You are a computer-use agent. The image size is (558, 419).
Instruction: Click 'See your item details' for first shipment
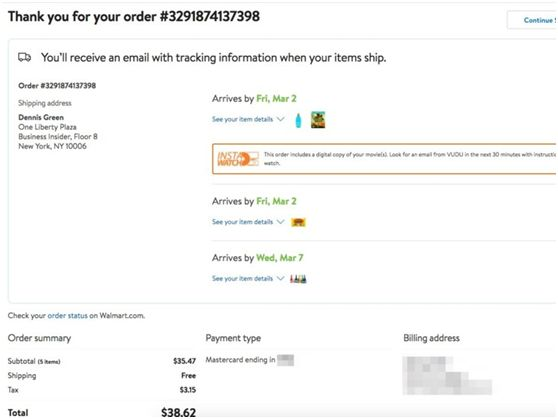coord(242,119)
